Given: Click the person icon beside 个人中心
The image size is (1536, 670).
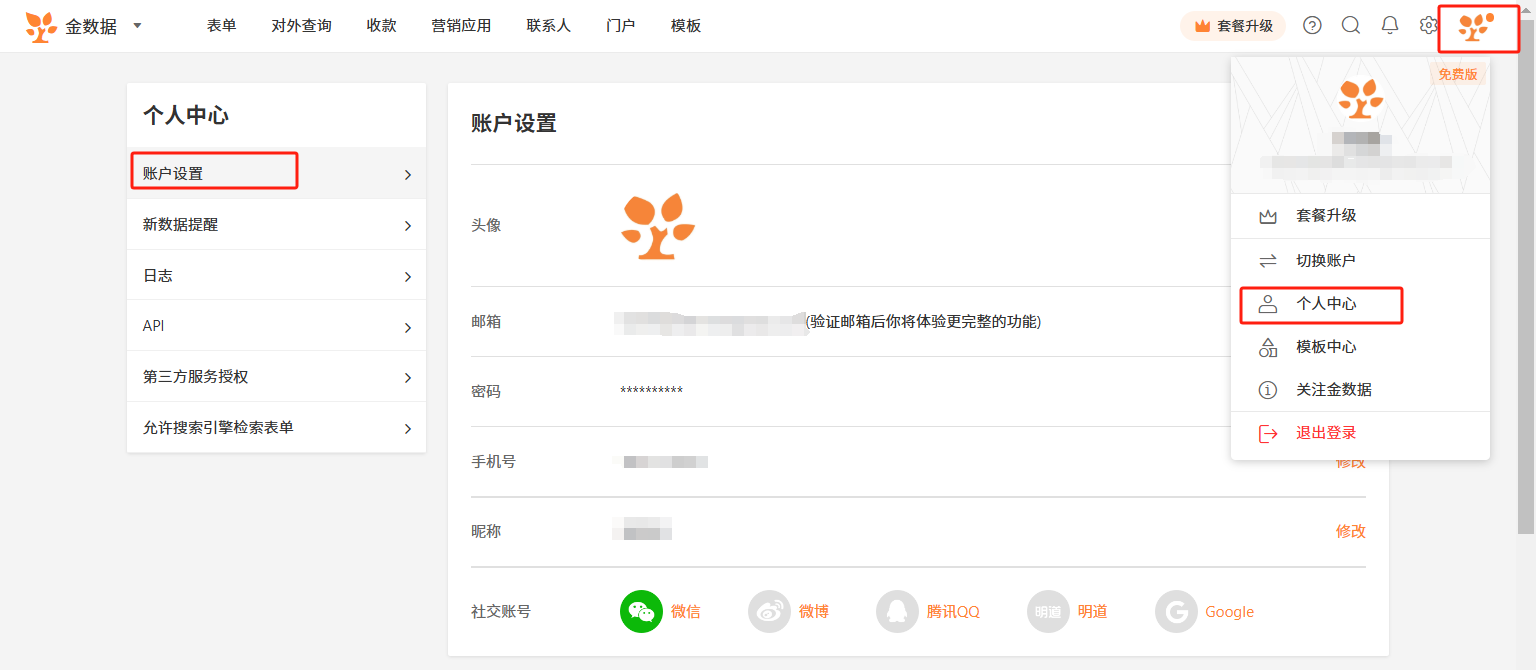Looking at the screenshot, I should (x=1268, y=304).
